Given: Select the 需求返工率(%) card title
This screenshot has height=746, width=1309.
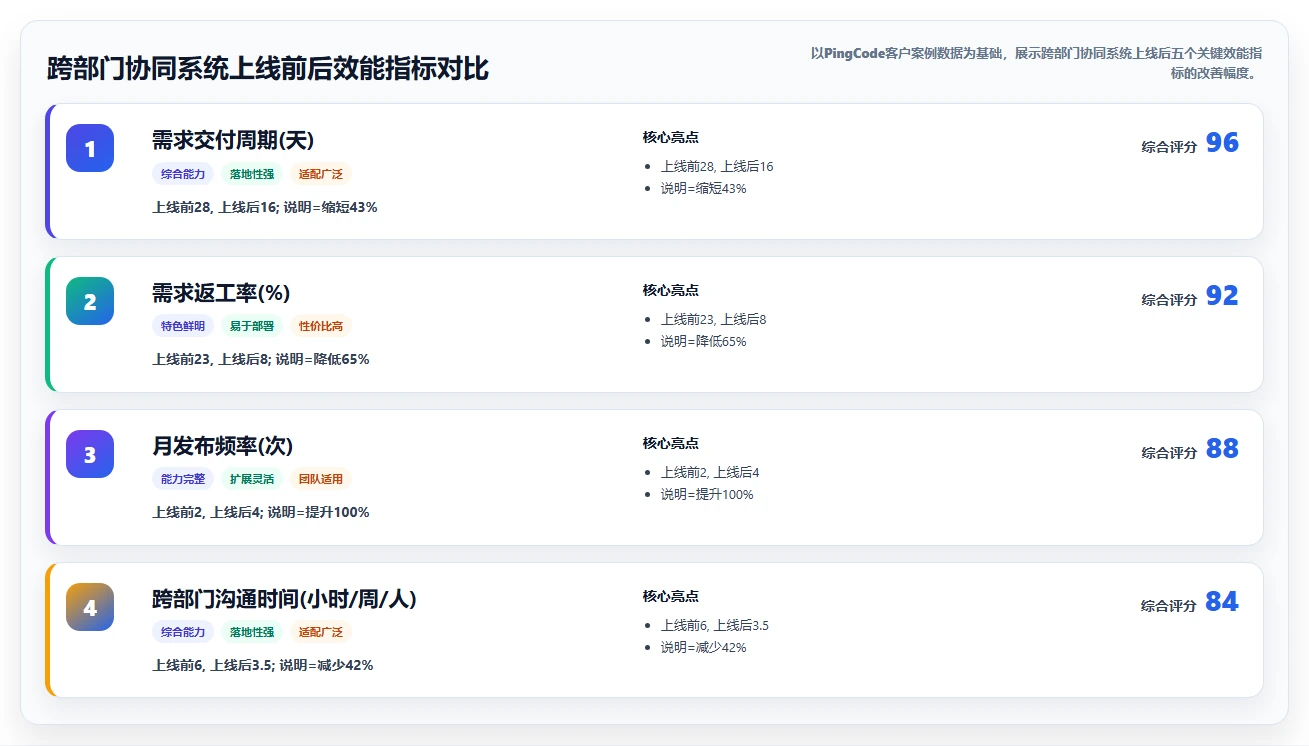Looking at the screenshot, I should coord(221,293).
